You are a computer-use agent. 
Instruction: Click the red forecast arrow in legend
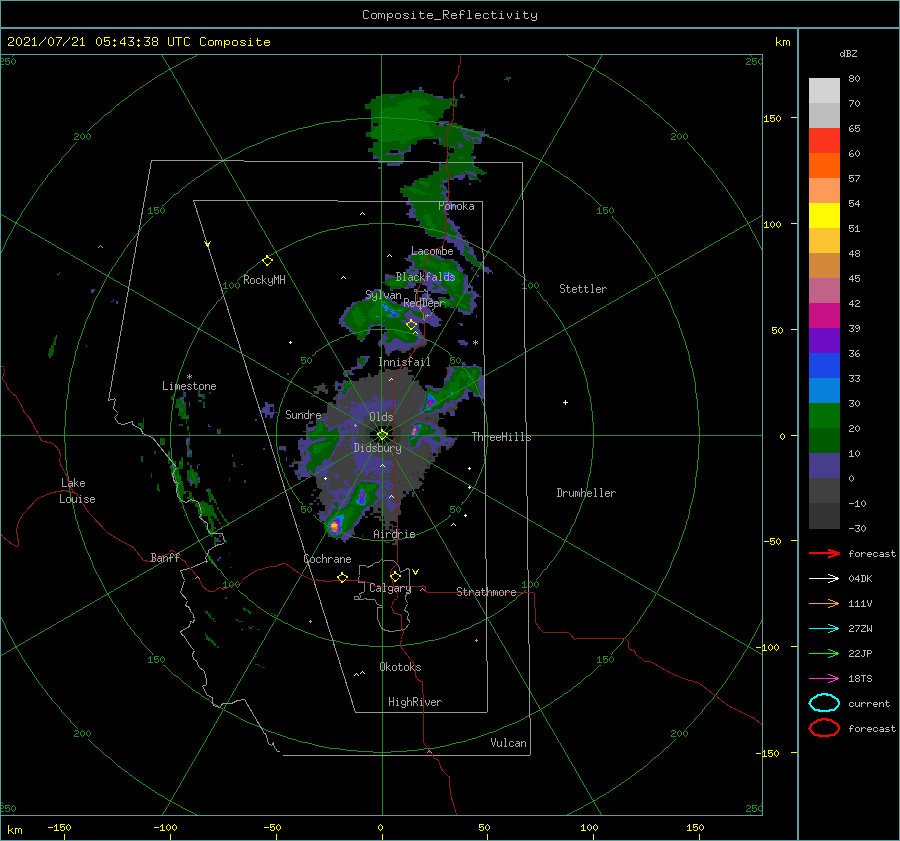[824, 553]
